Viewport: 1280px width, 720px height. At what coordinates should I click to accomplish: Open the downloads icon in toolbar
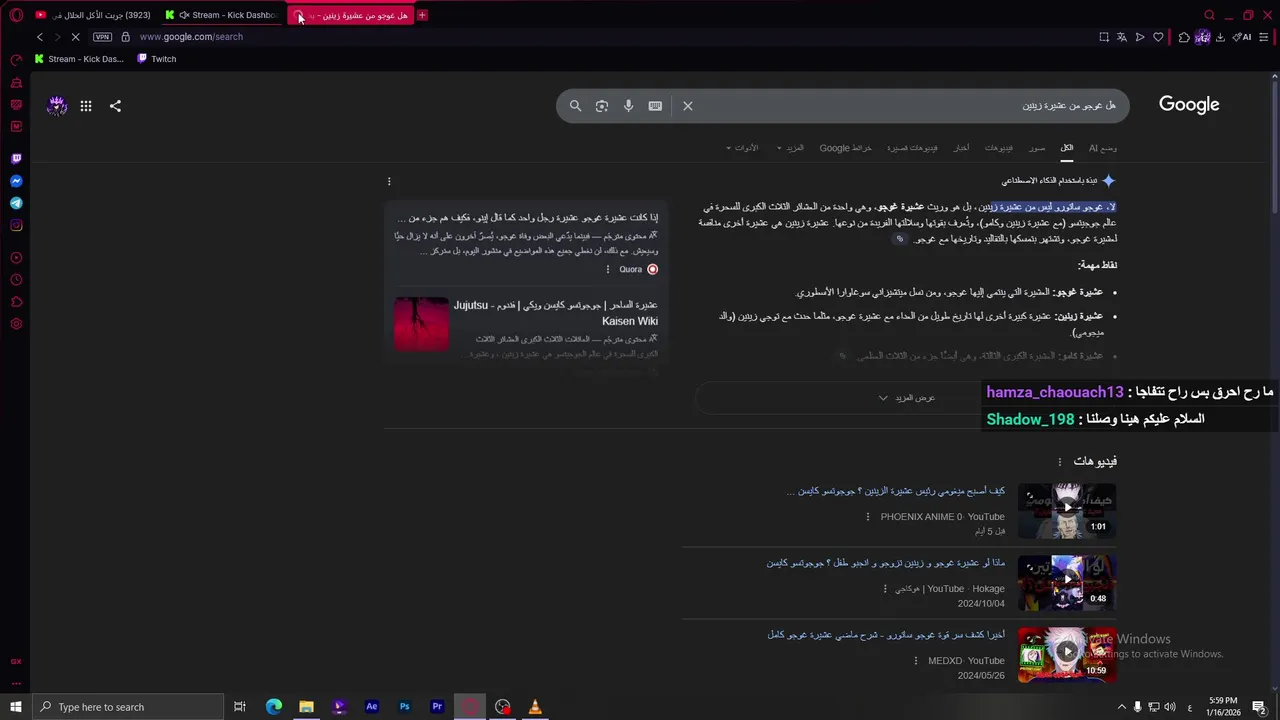click(x=1220, y=37)
